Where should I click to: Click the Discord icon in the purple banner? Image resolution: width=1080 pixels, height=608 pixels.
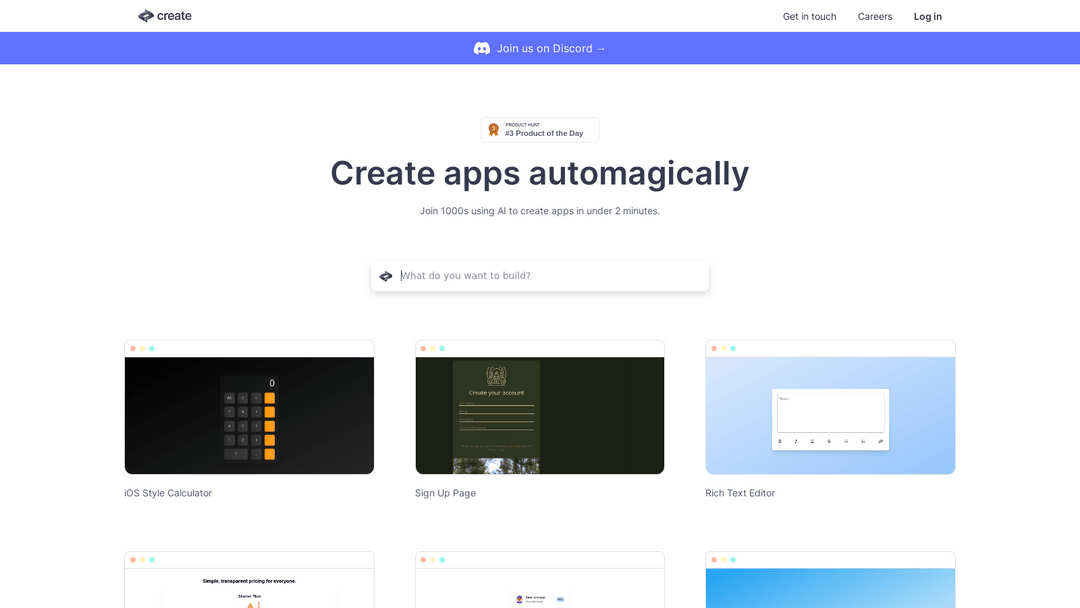(x=482, y=48)
